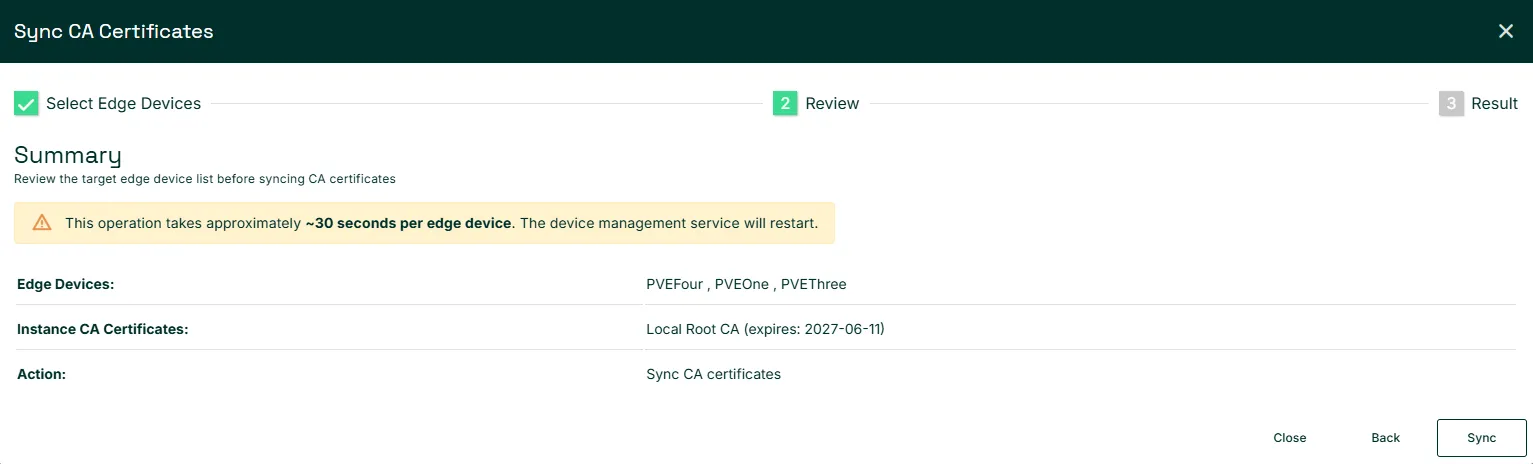Click the green checkmark step icon

coord(26,104)
